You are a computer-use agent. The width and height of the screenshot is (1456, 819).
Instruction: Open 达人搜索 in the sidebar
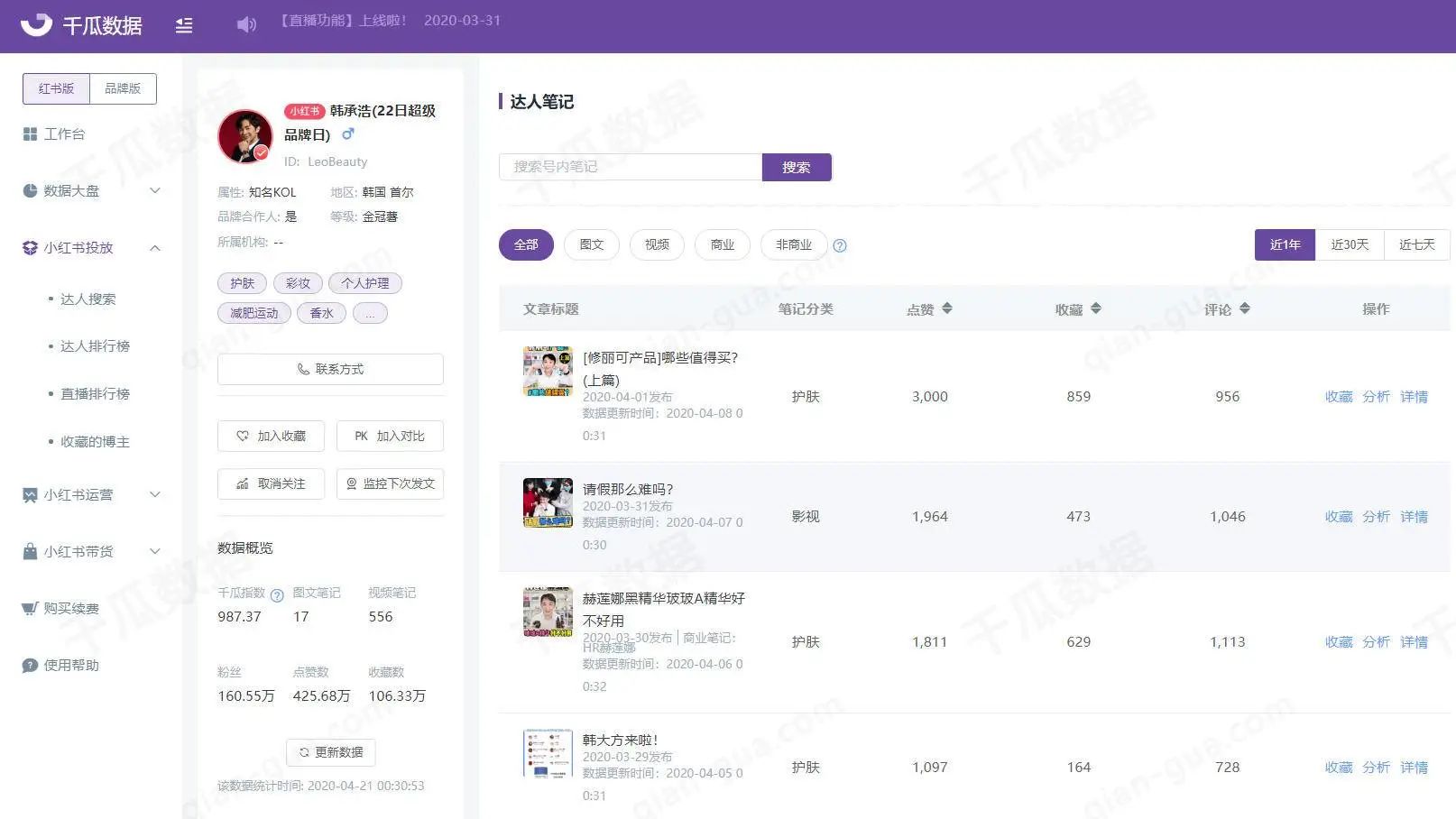88,299
